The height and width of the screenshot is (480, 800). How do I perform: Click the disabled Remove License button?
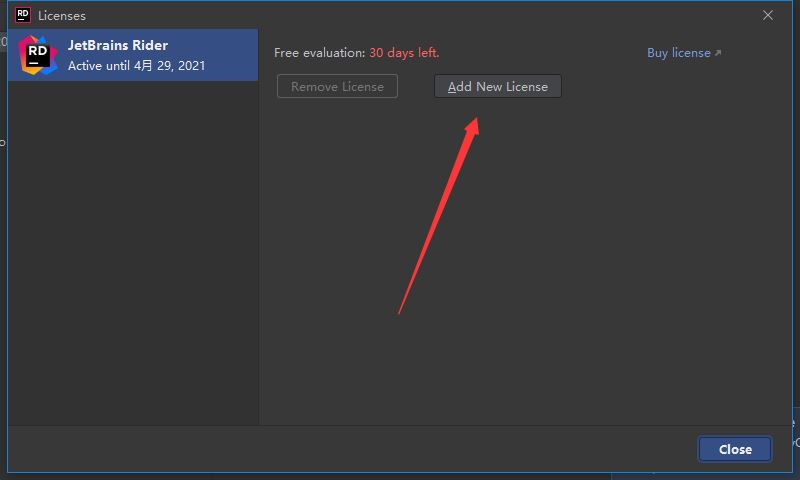(337, 86)
